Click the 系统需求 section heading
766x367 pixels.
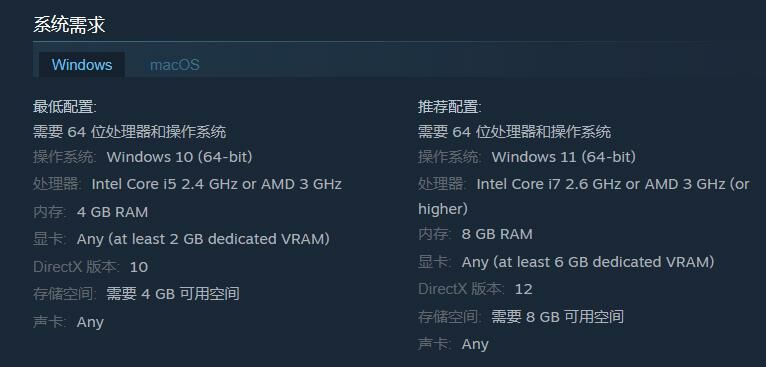tap(69, 24)
